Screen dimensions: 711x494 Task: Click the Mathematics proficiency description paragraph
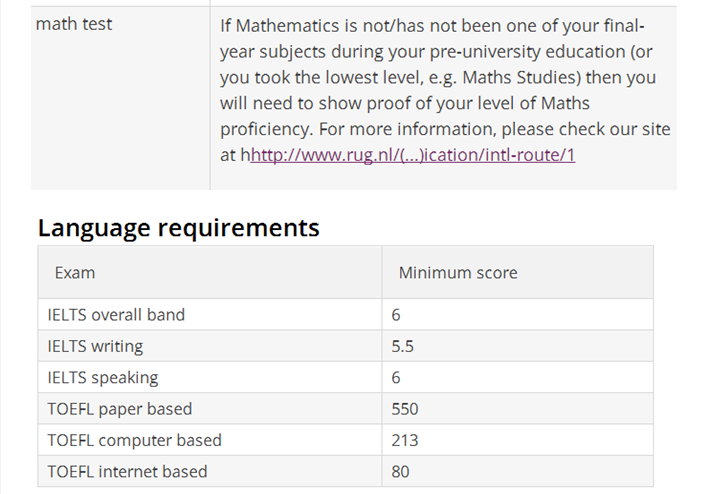coord(445,90)
